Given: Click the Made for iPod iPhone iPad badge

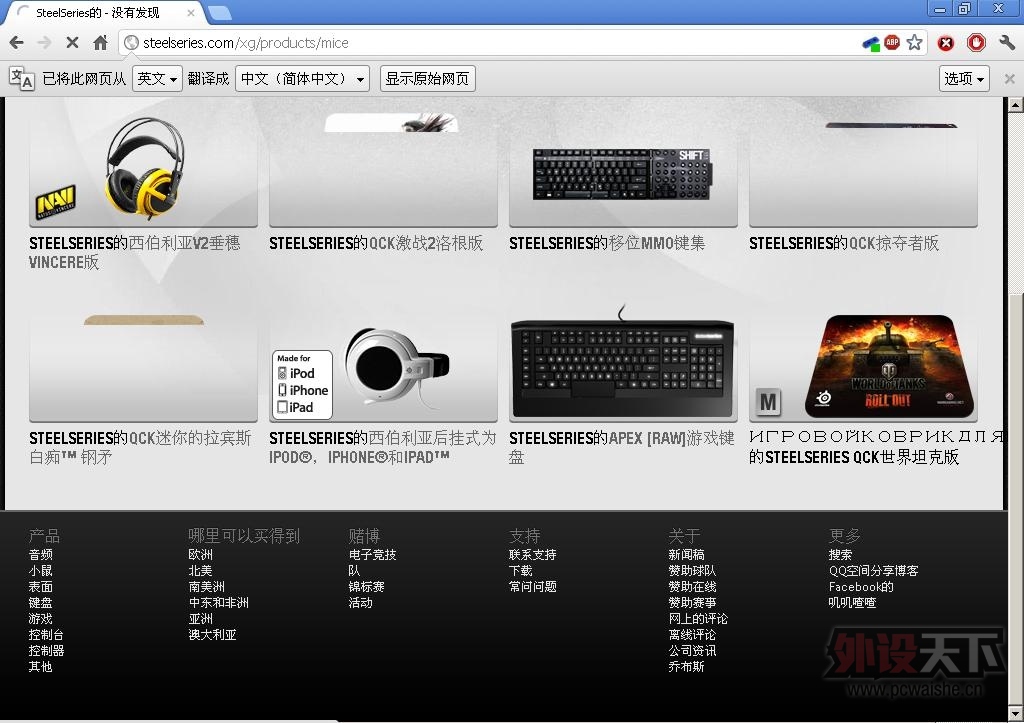Looking at the screenshot, I should (302, 385).
